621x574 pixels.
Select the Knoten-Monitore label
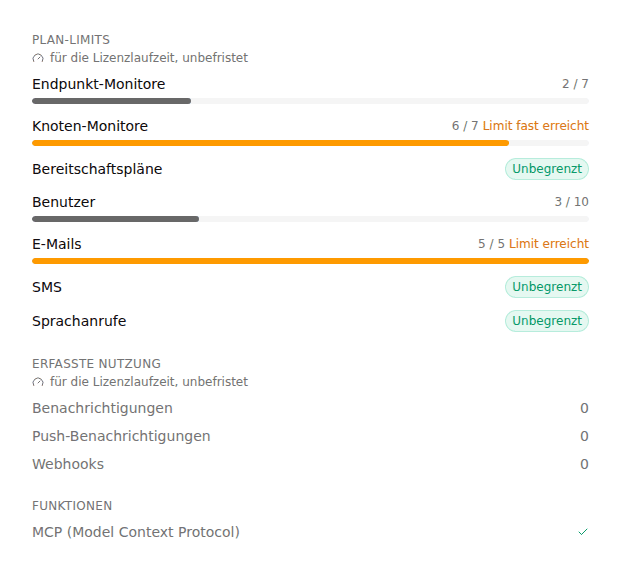pyautogui.click(x=90, y=126)
